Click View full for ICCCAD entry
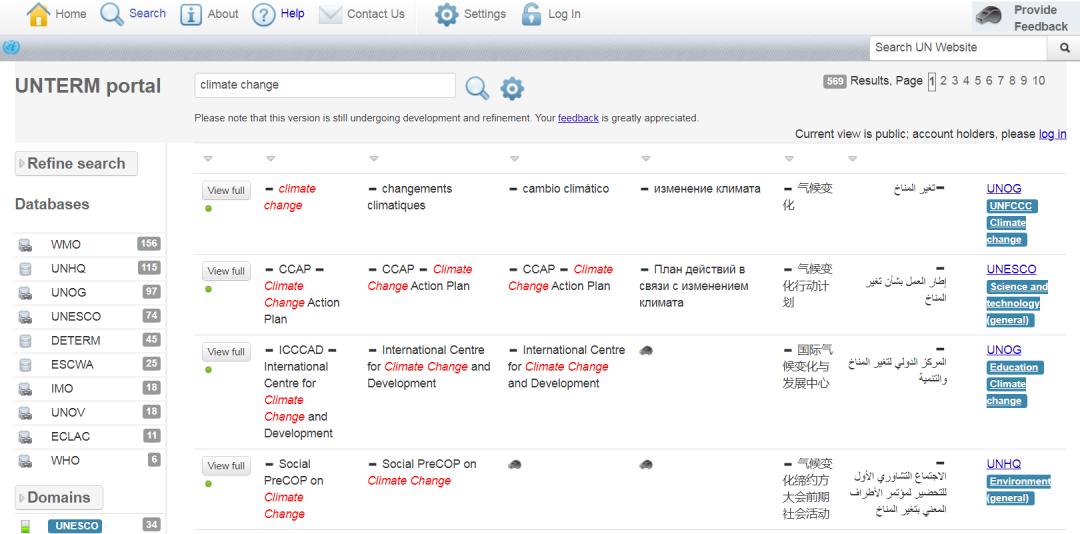 [x=226, y=351]
